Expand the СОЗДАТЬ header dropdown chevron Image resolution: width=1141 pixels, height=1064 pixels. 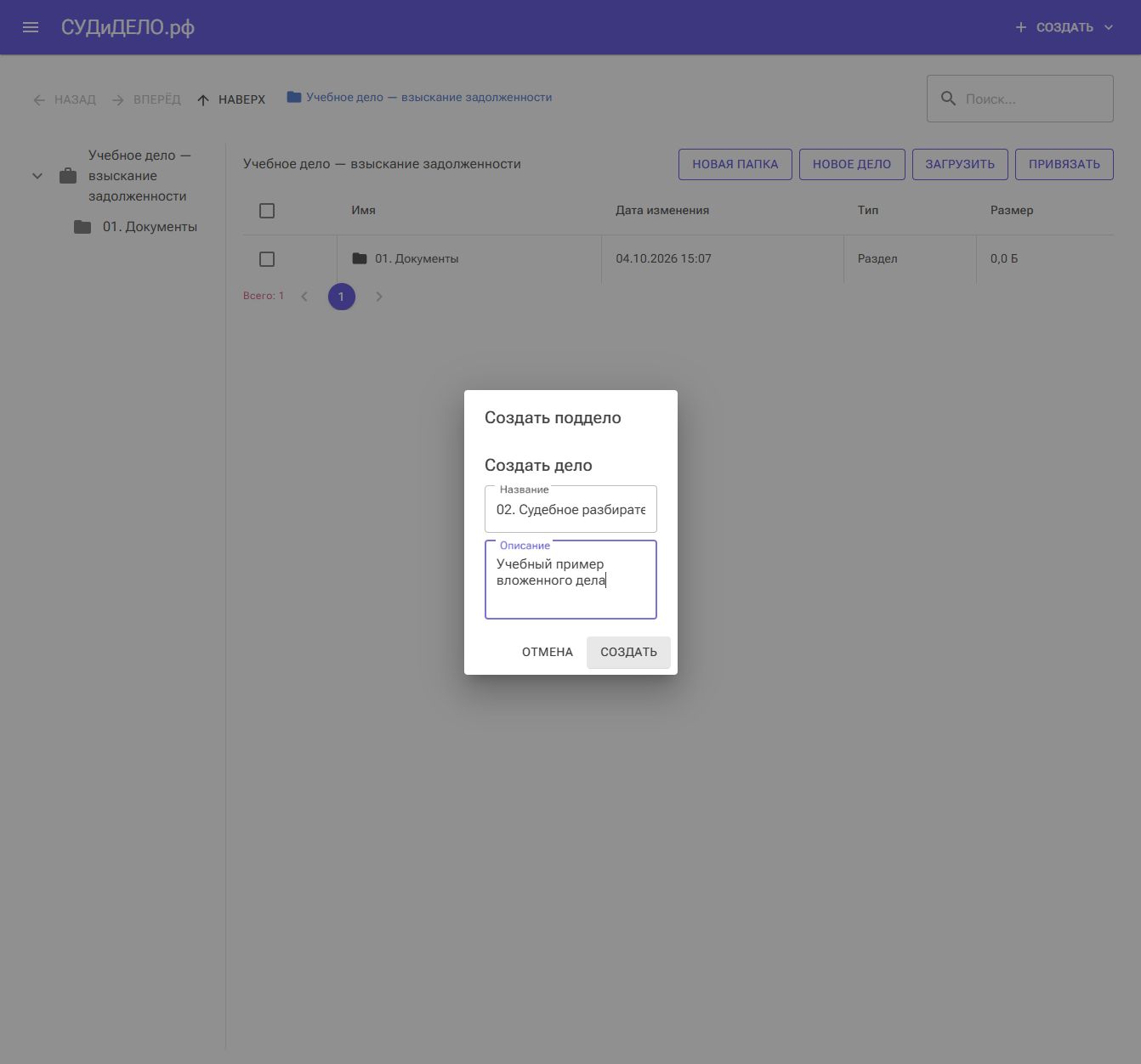1109,27
